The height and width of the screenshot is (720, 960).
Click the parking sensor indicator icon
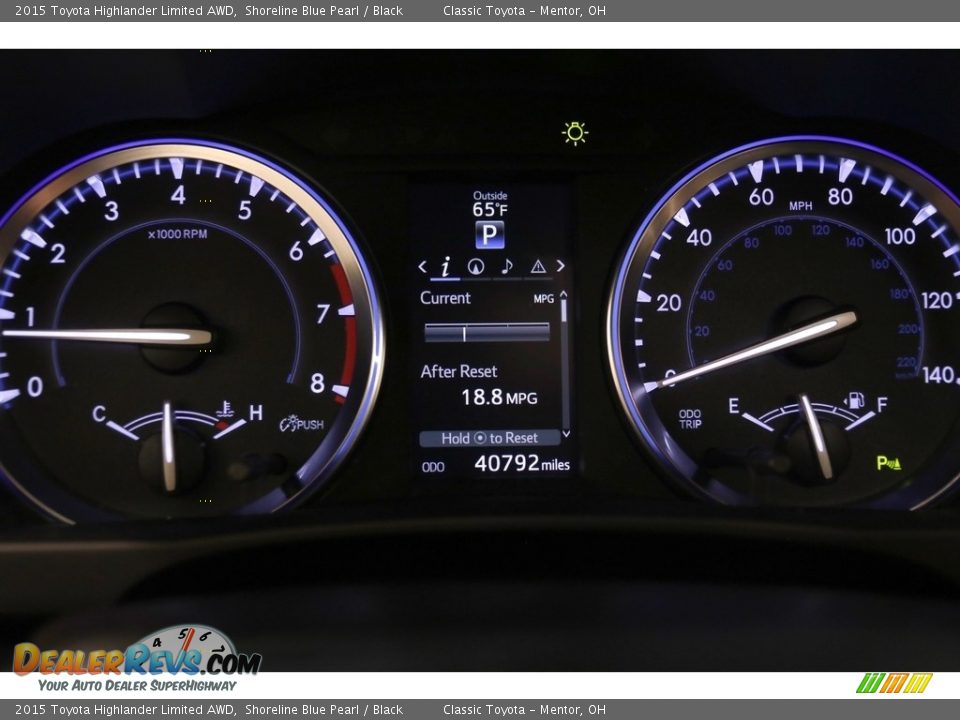click(x=888, y=462)
